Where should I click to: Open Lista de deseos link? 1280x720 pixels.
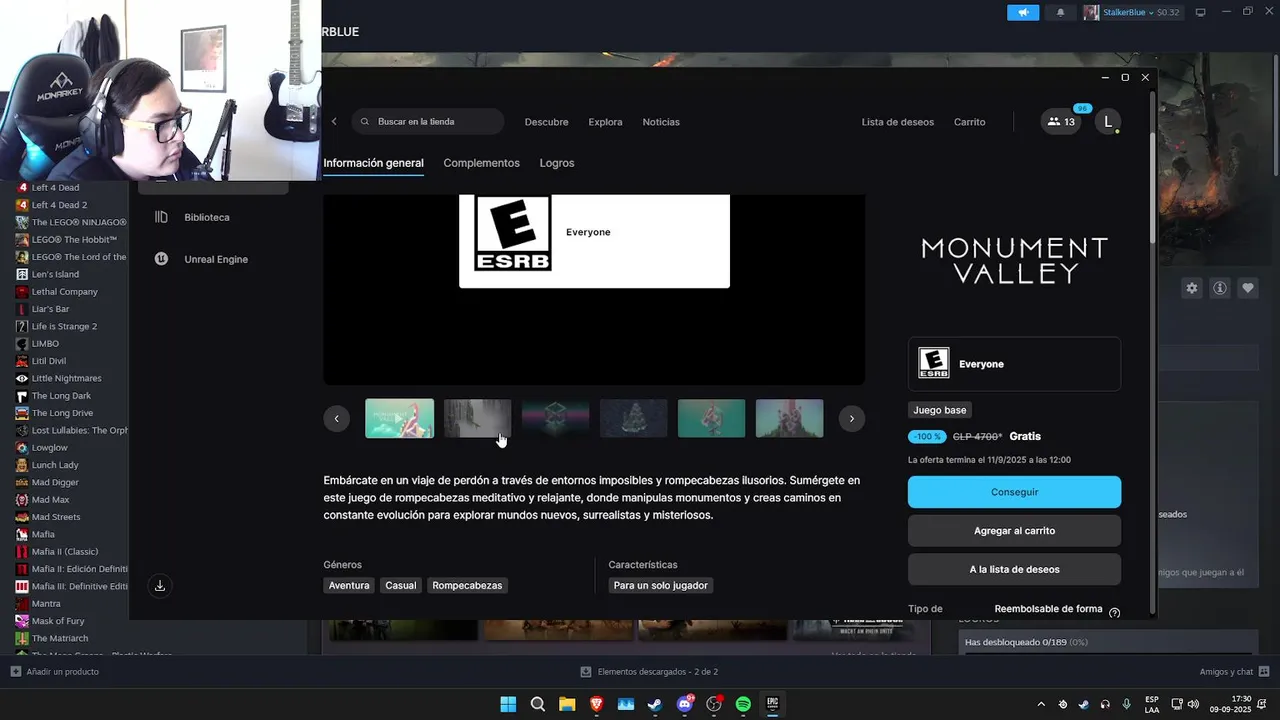pos(898,122)
